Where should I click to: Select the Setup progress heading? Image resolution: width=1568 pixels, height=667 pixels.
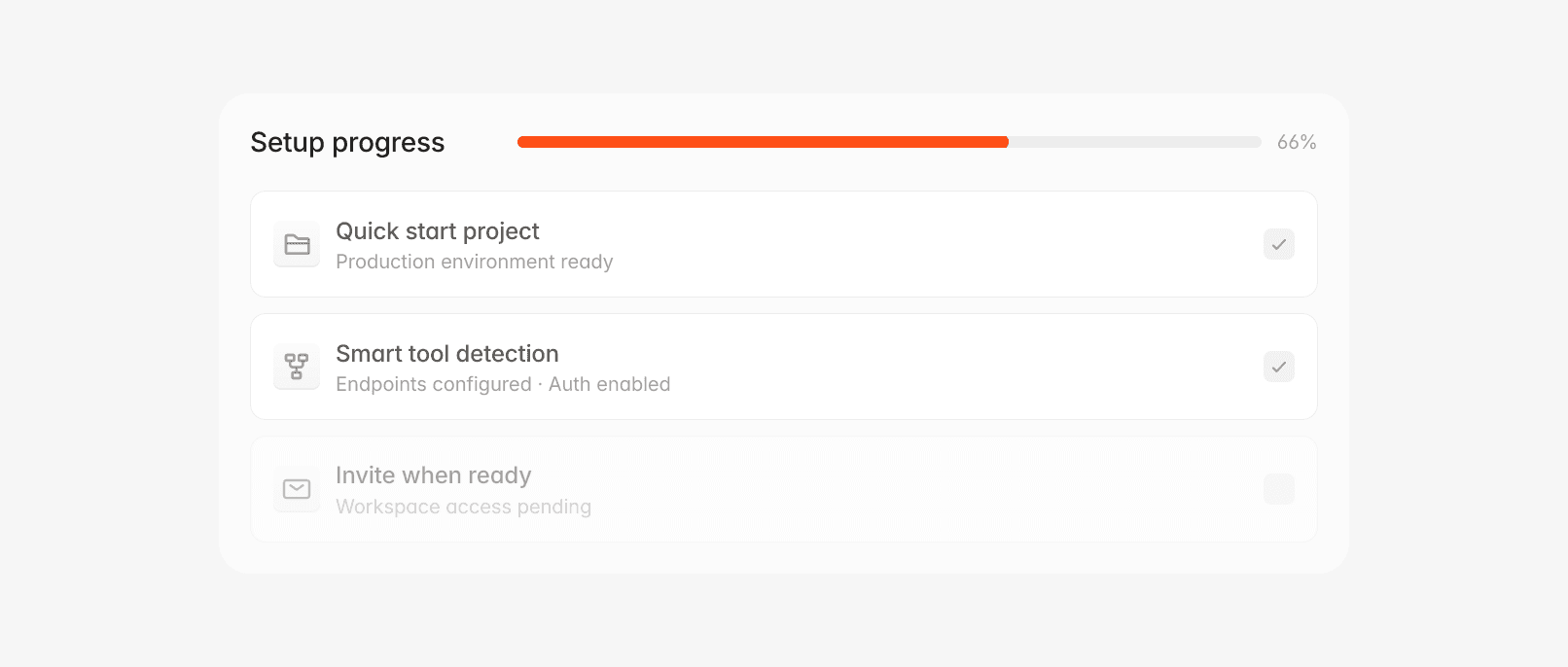coord(347,142)
